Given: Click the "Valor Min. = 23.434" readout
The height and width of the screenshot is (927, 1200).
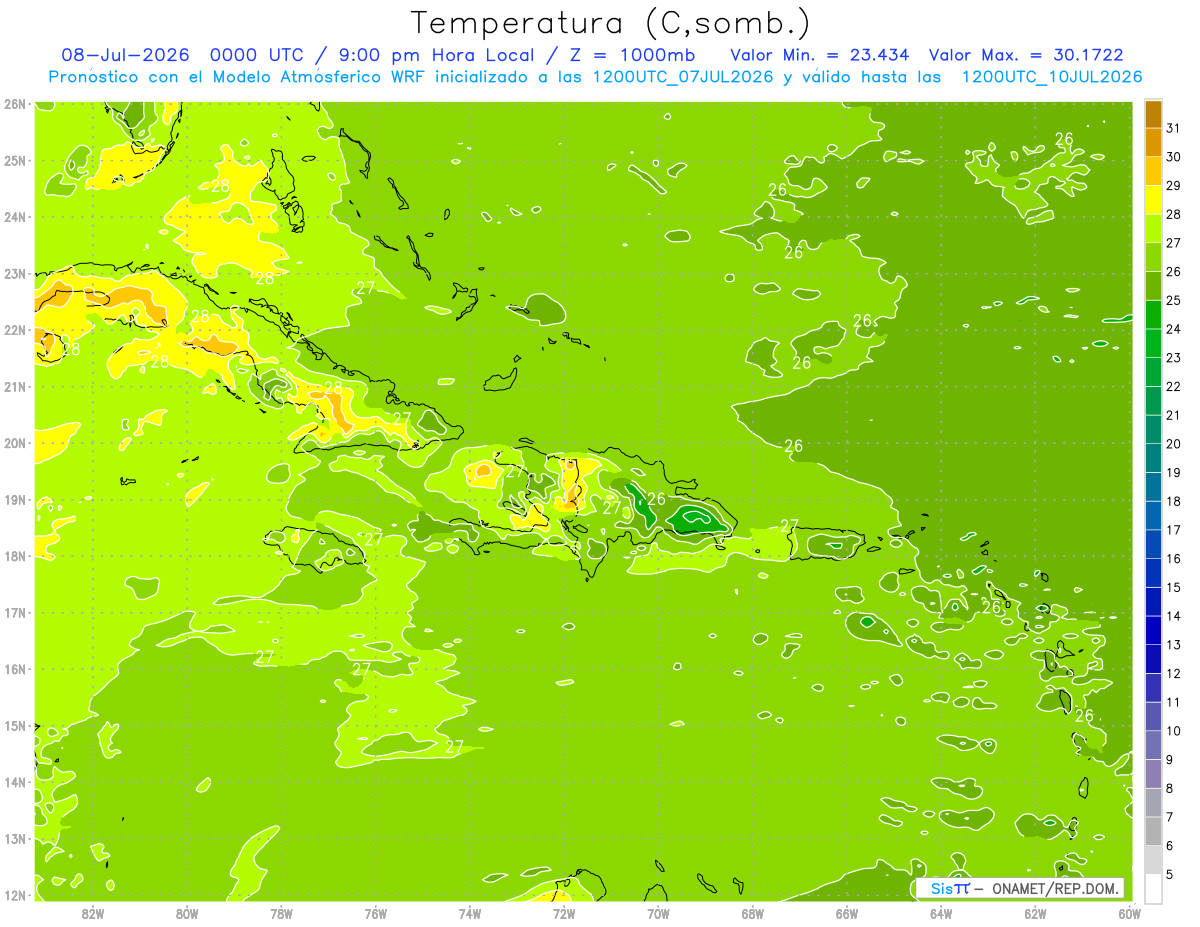Looking at the screenshot, I should pos(820,55).
